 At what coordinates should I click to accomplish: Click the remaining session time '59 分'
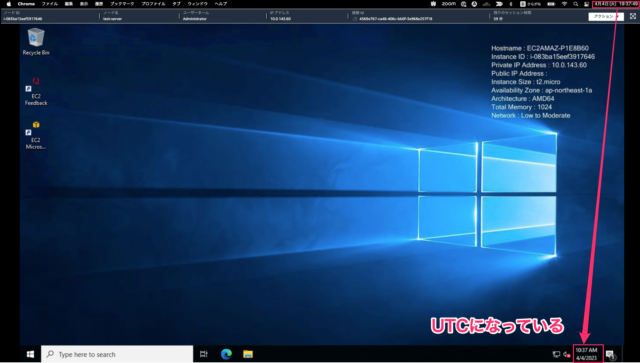[498, 19]
